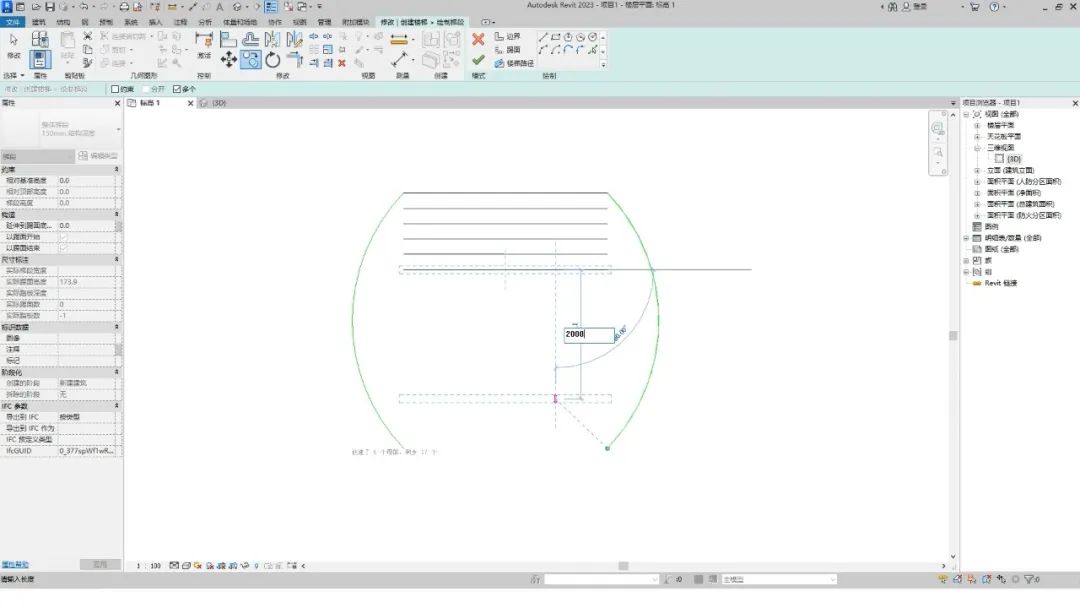This screenshot has width=1080, height=608.
Task: Open the 属性帮助 (Properties help) link
Action: 14,565
